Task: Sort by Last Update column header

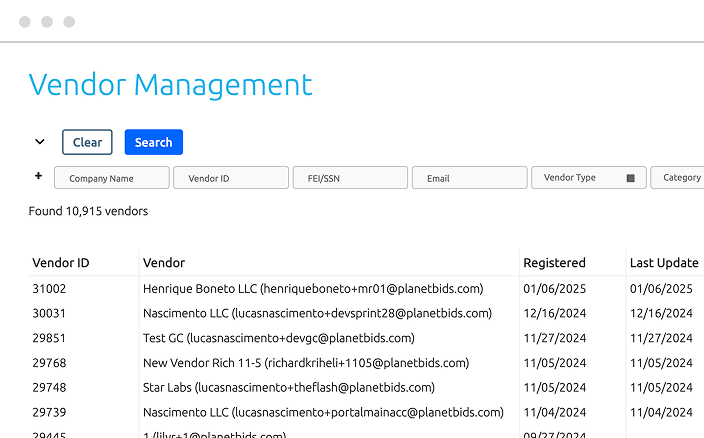Action: [663, 263]
